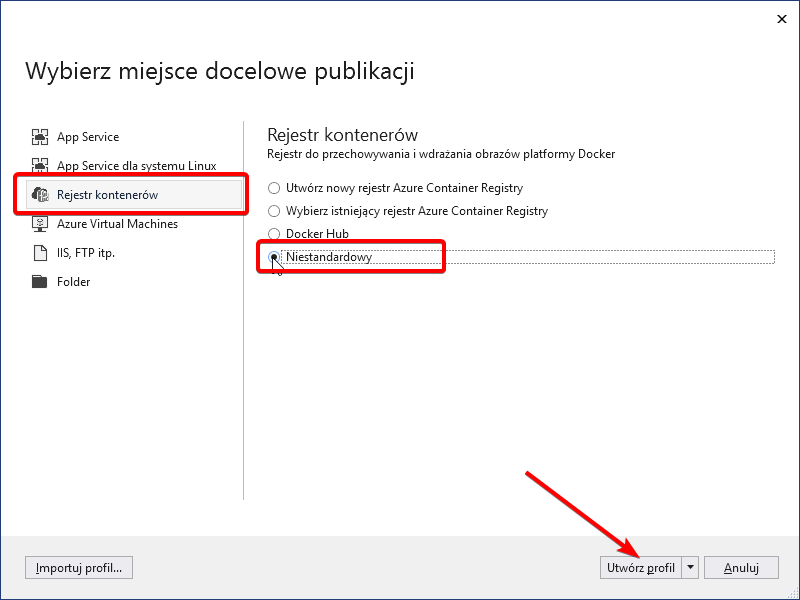Select the Docker Hub radio button

[274, 234]
